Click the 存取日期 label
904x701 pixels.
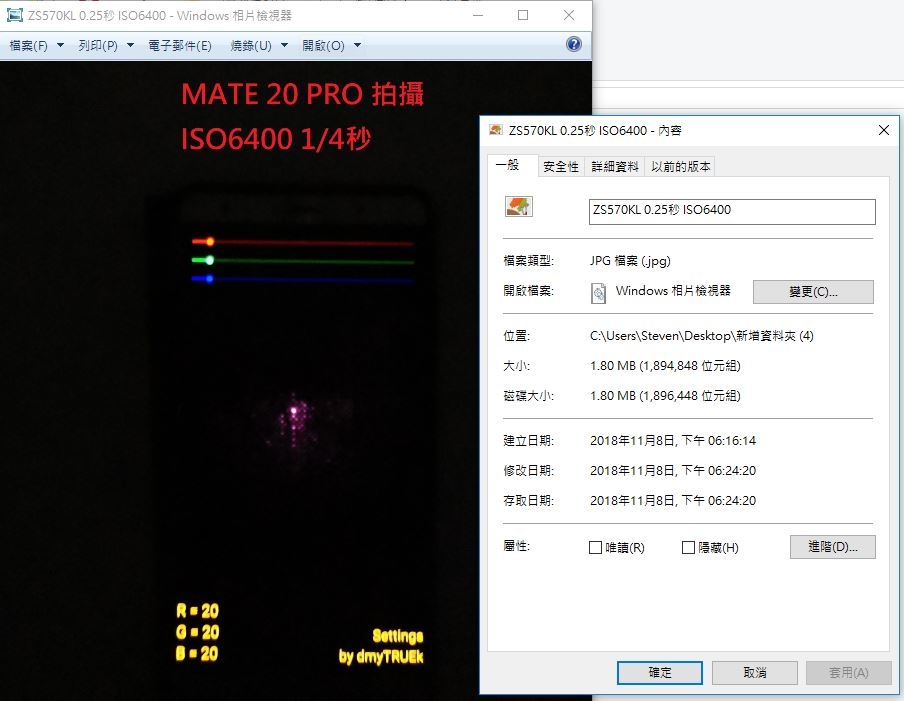[529, 500]
